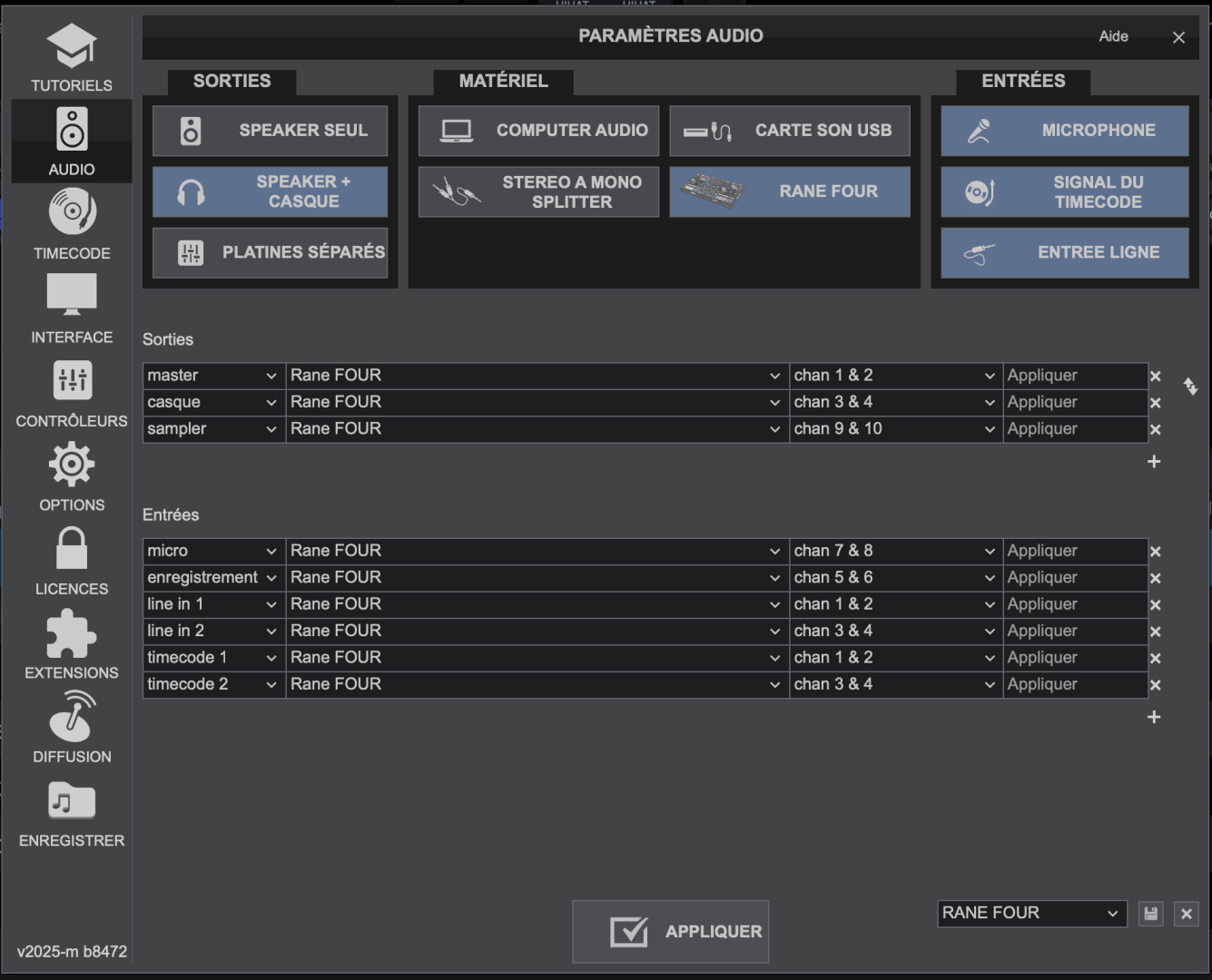Viewport: 1212px width, 980px height.
Task: Open Licences padlock section
Action: (x=72, y=561)
